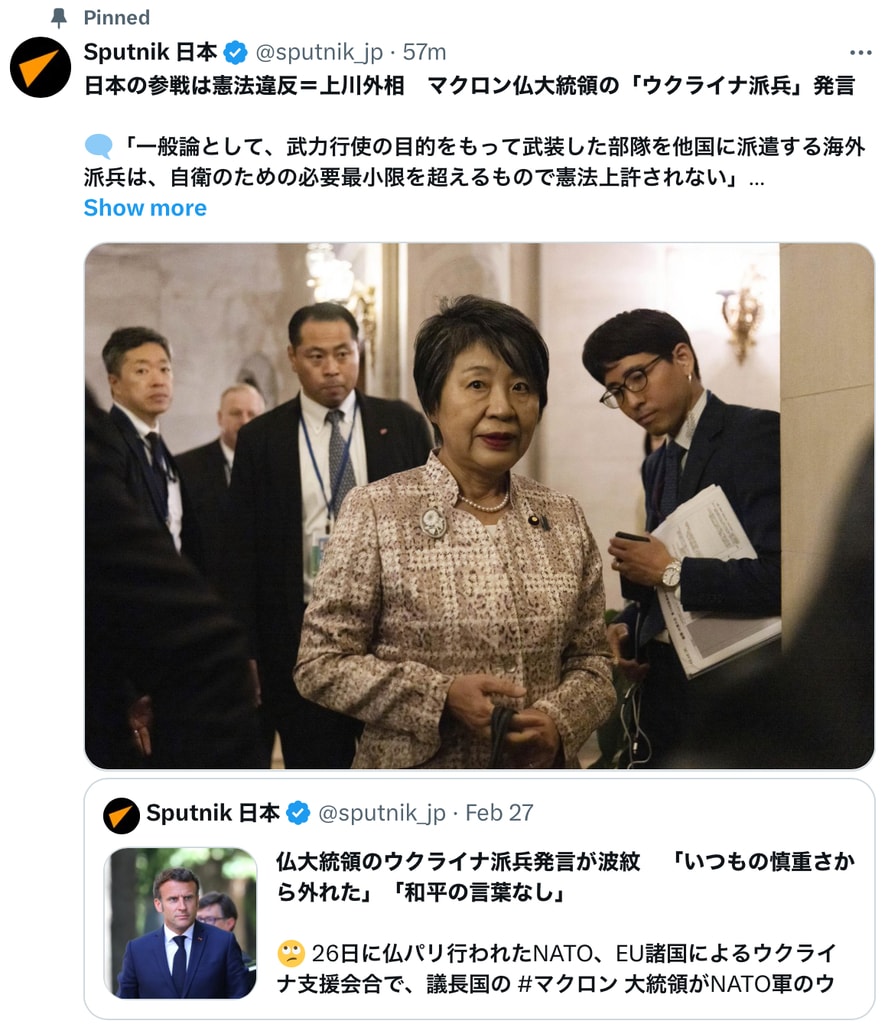Click the Pinned label text
The height and width of the screenshot is (1024, 888).
117,18
